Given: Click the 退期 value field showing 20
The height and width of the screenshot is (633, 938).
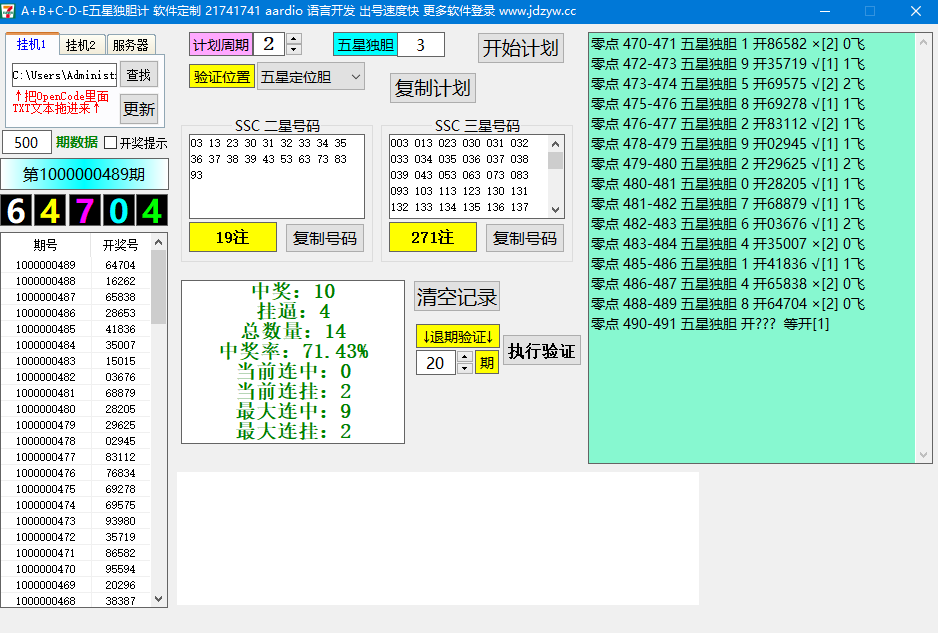Looking at the screenshot, I should 437,363.
